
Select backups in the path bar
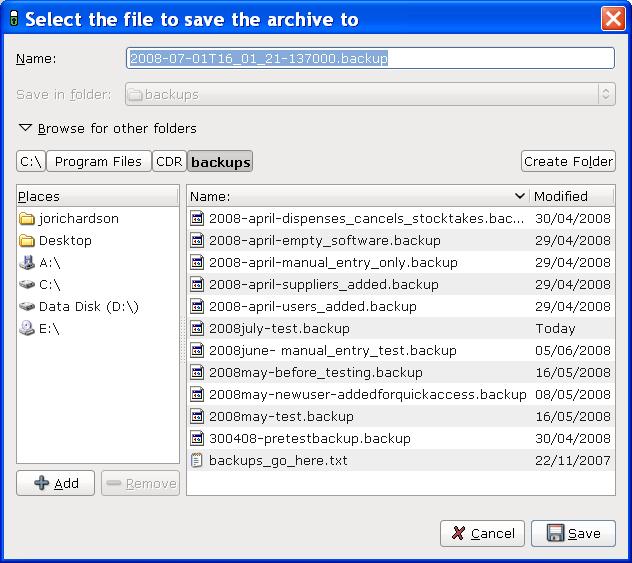[x=220, y=162]
